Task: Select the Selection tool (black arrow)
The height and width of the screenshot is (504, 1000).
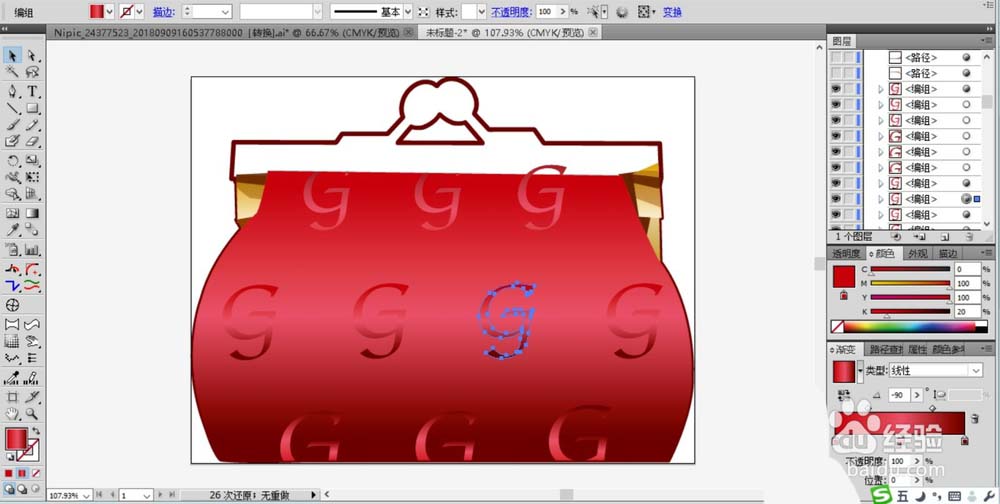Action: tap(12, 56)
